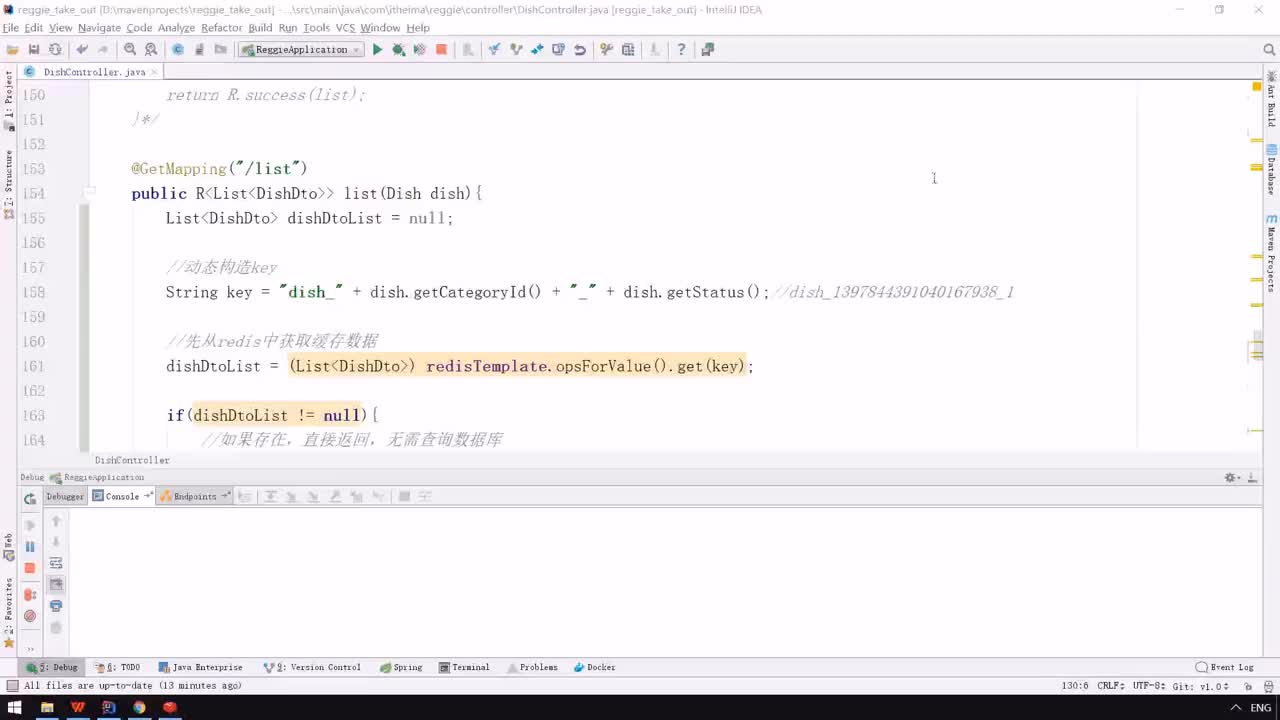Open the Windows Start menu
Screen dimensions: 1280x720
(x=14, y=707)
